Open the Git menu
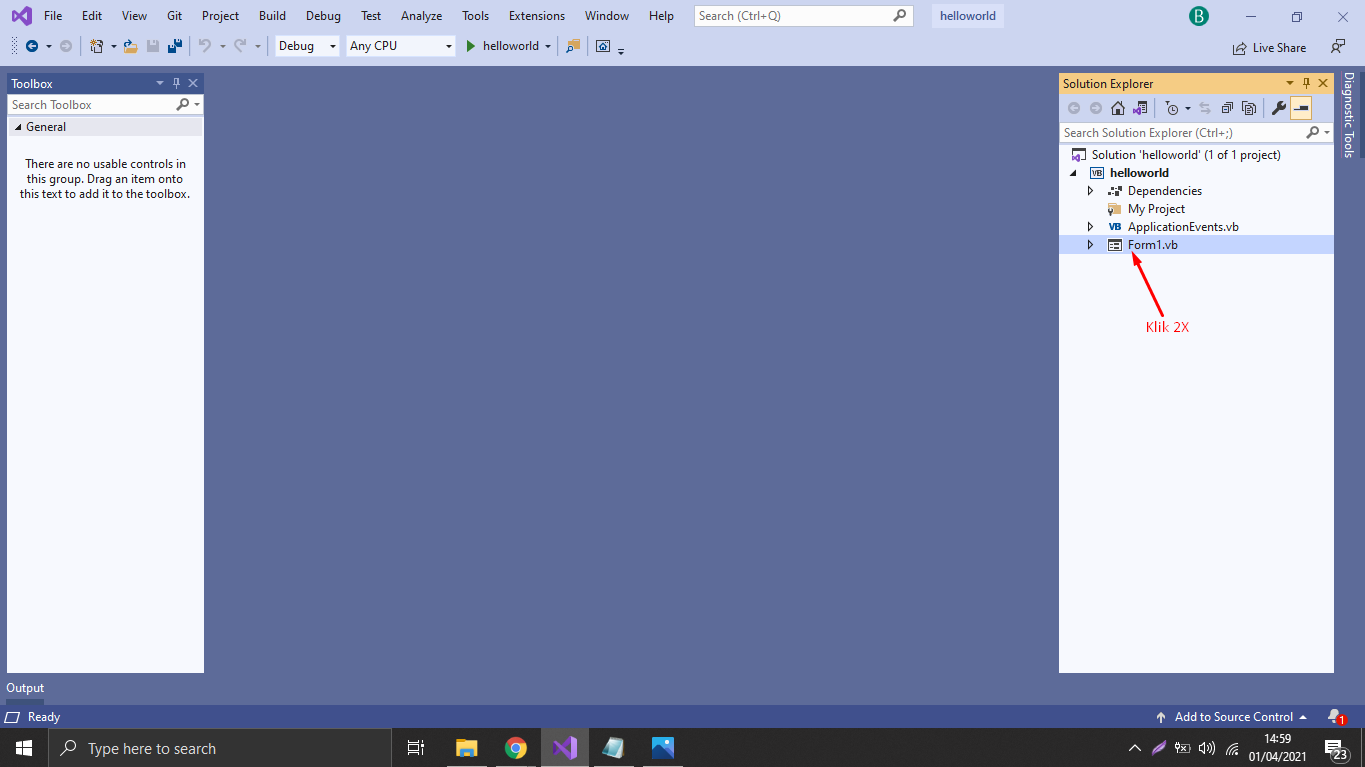This screenshot has width=1365, height=767. coord(174,15)
